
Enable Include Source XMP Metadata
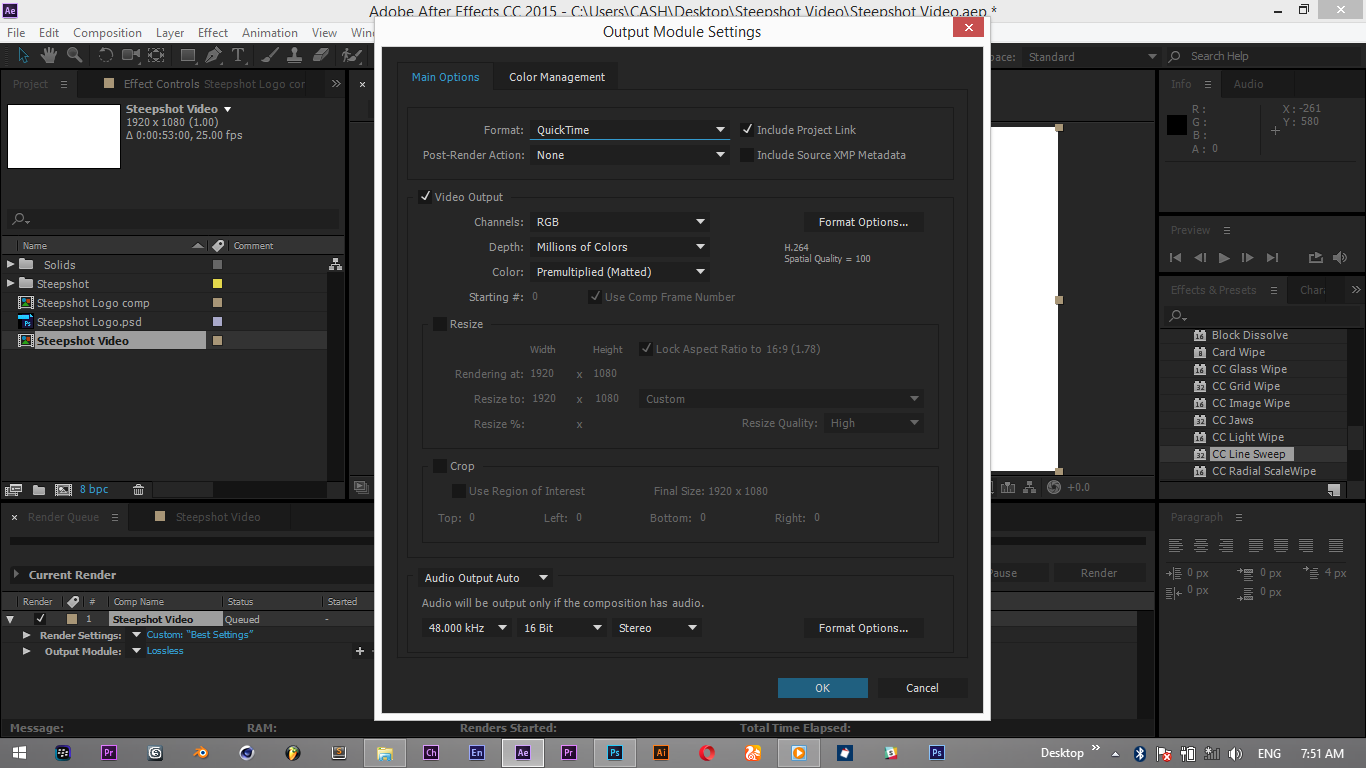(x=746, y=155)
